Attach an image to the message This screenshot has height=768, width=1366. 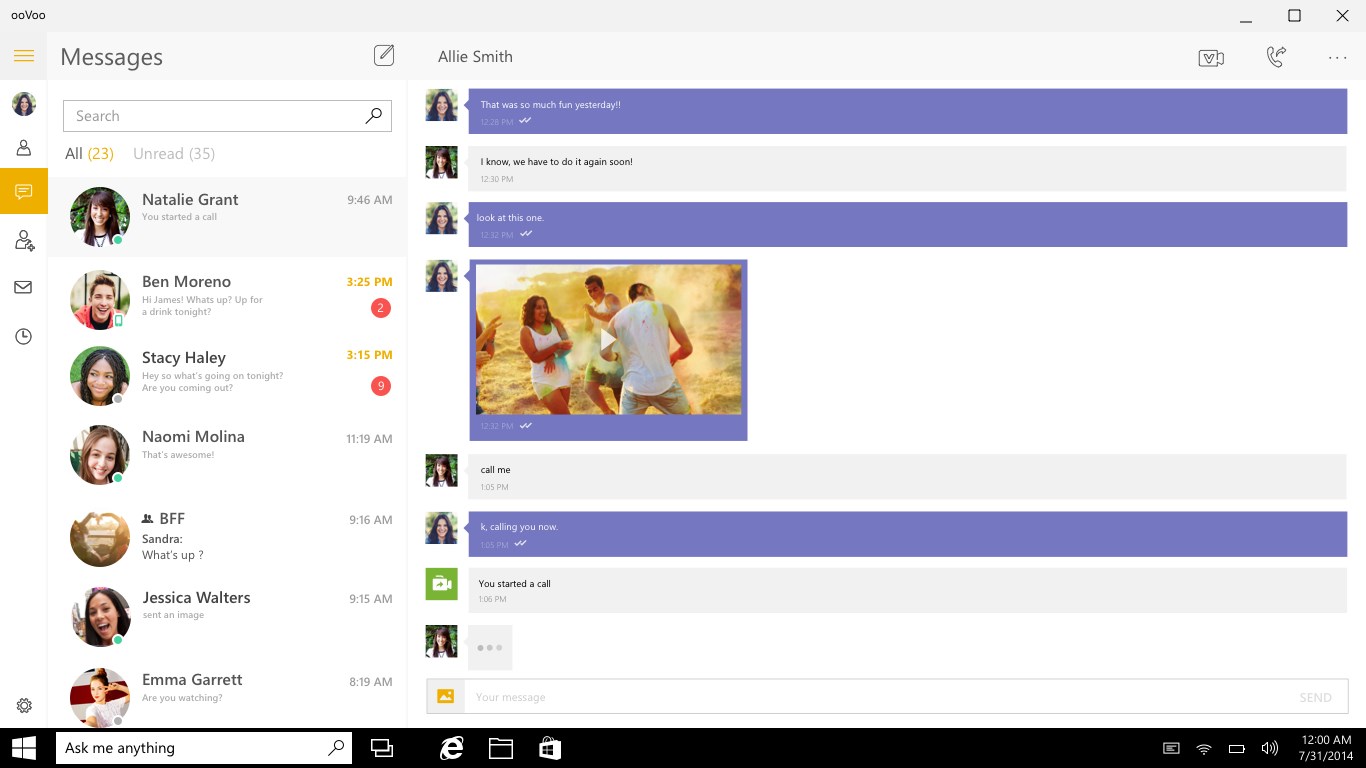pyautogui.click(x=446, y=697)
